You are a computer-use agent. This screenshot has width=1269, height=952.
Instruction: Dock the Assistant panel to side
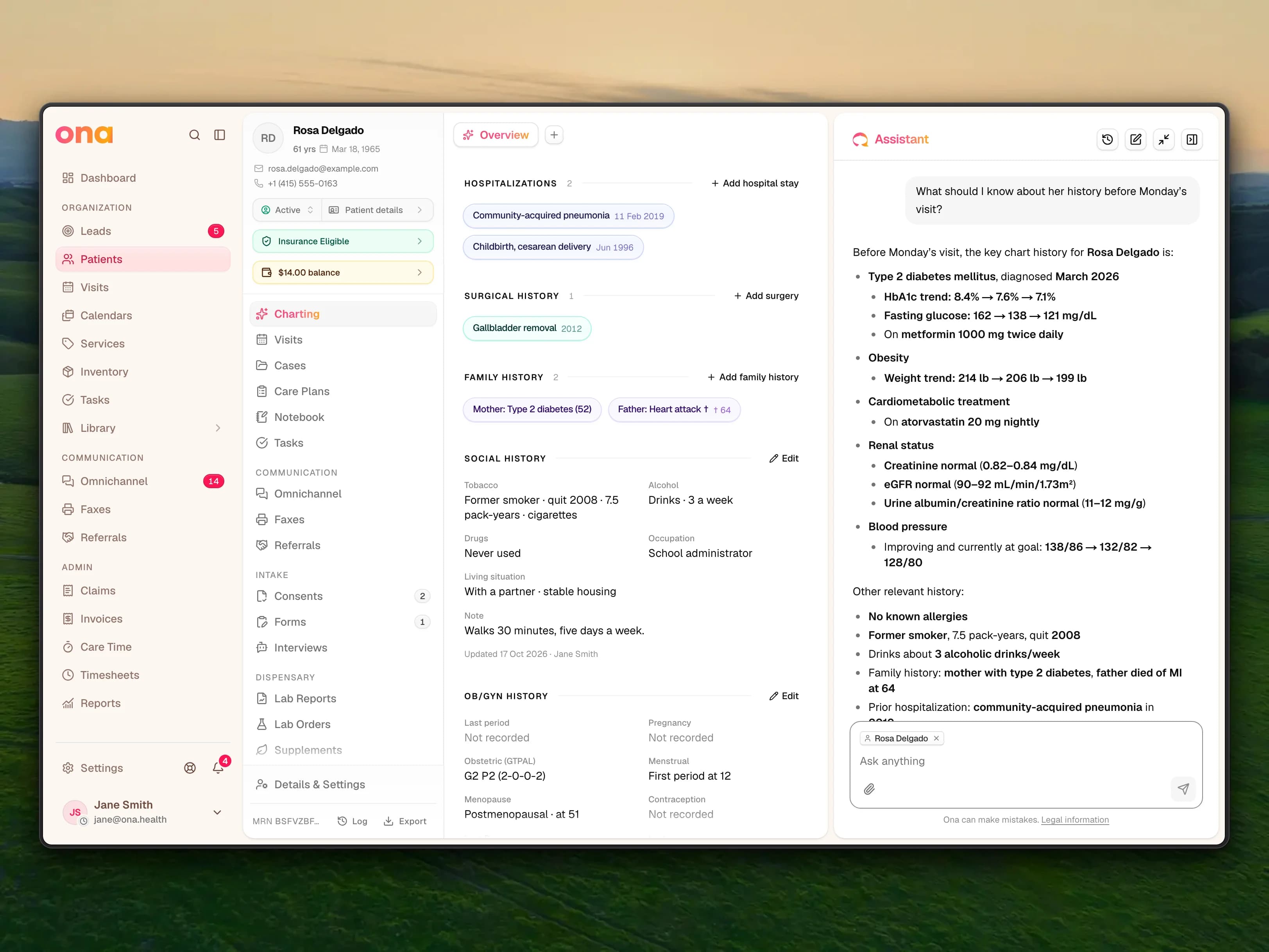[x=1192, y=140]
